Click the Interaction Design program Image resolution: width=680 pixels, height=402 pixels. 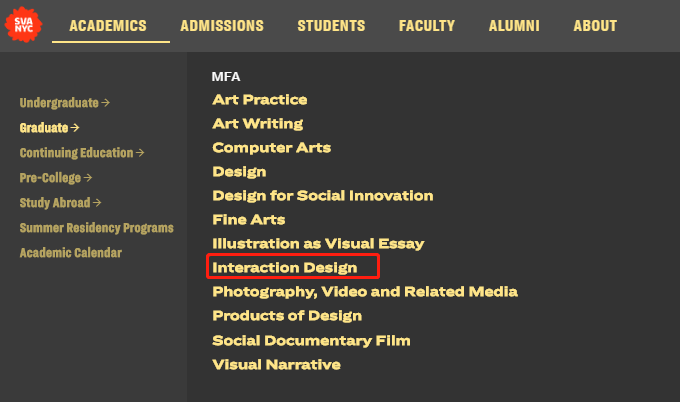pyautogui.click(x=284, y=268)
